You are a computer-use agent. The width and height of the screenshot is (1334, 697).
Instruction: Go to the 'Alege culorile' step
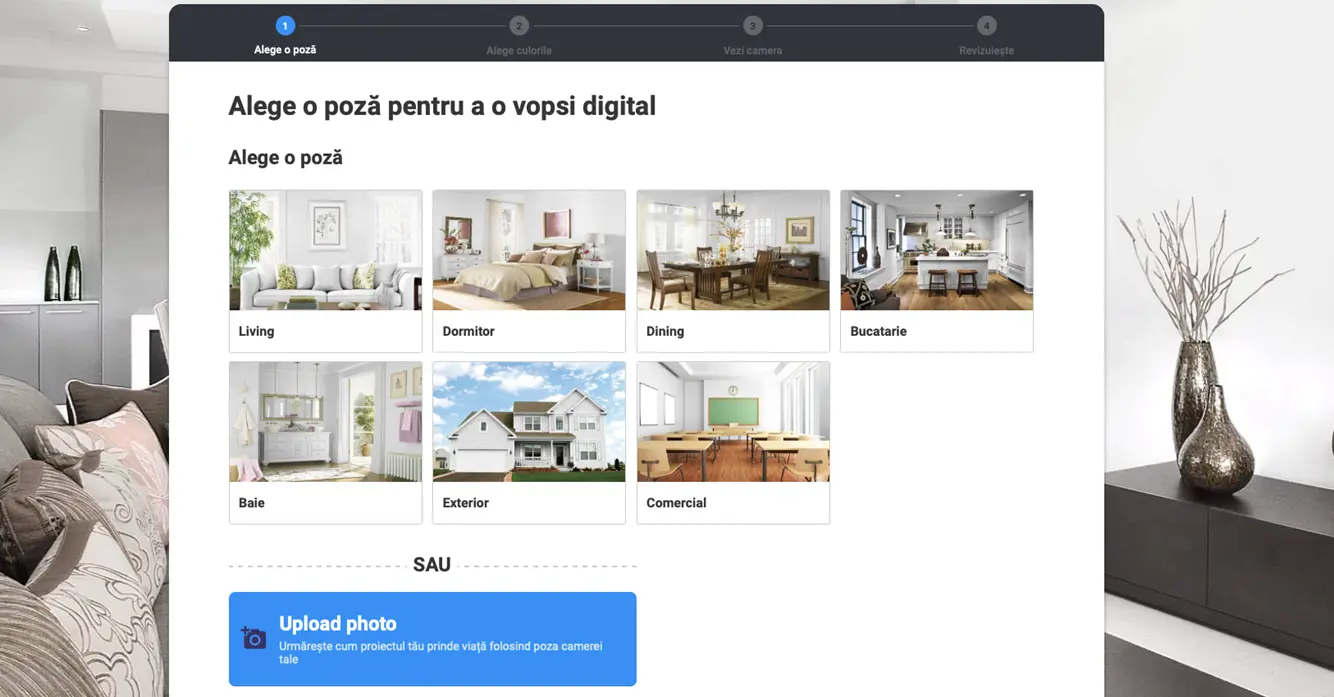point(519,50)
